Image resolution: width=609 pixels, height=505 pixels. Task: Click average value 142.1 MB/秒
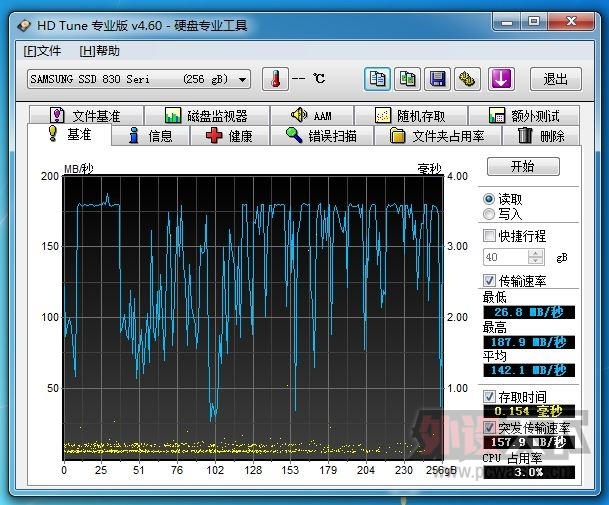click(x=529, y=370)
